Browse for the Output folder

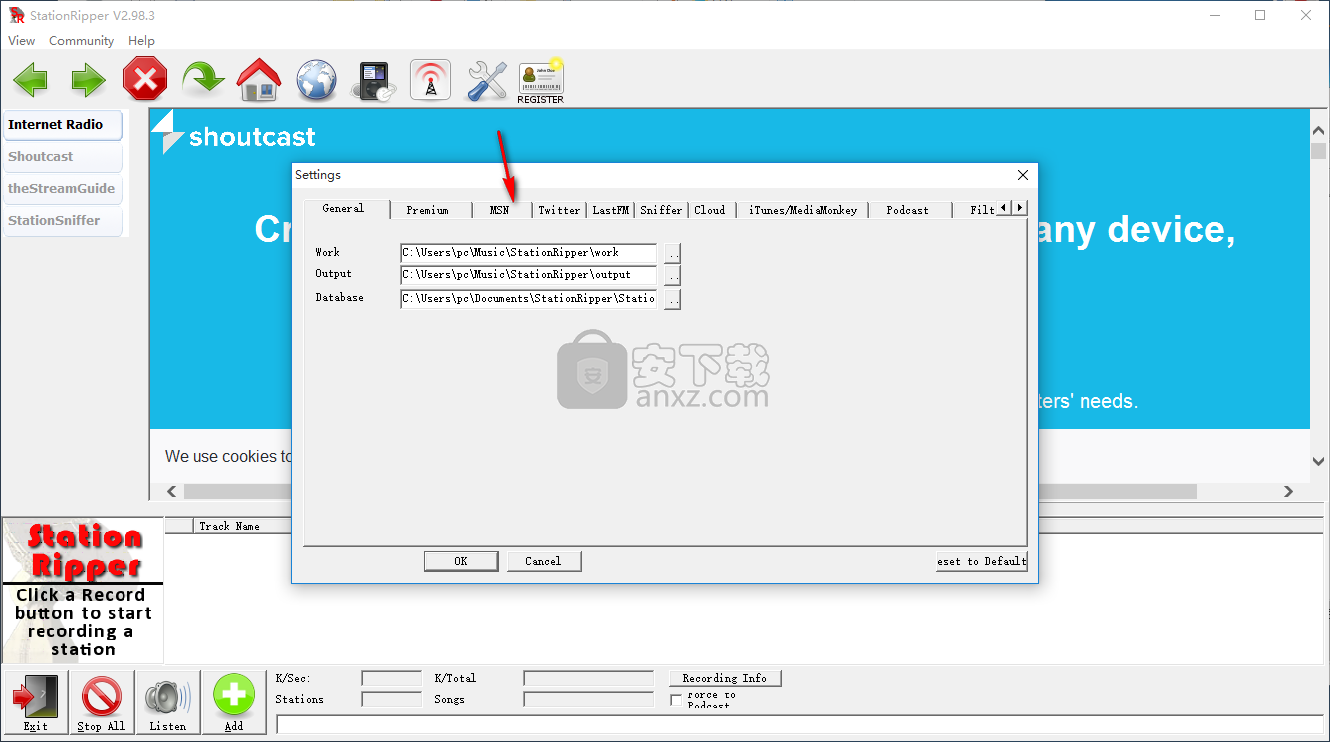tap(672, 275)
